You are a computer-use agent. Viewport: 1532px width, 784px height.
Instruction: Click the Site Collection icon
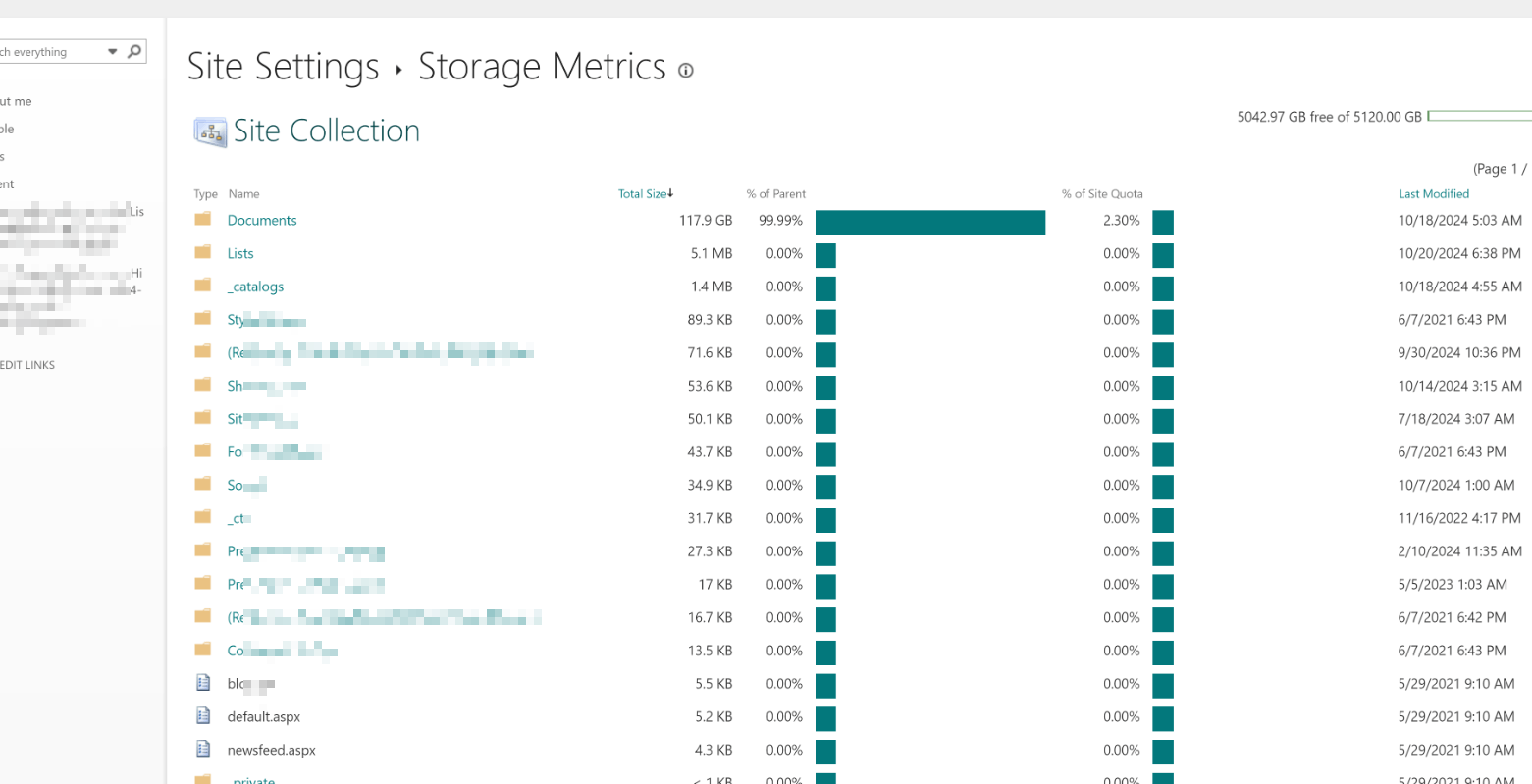210,131
